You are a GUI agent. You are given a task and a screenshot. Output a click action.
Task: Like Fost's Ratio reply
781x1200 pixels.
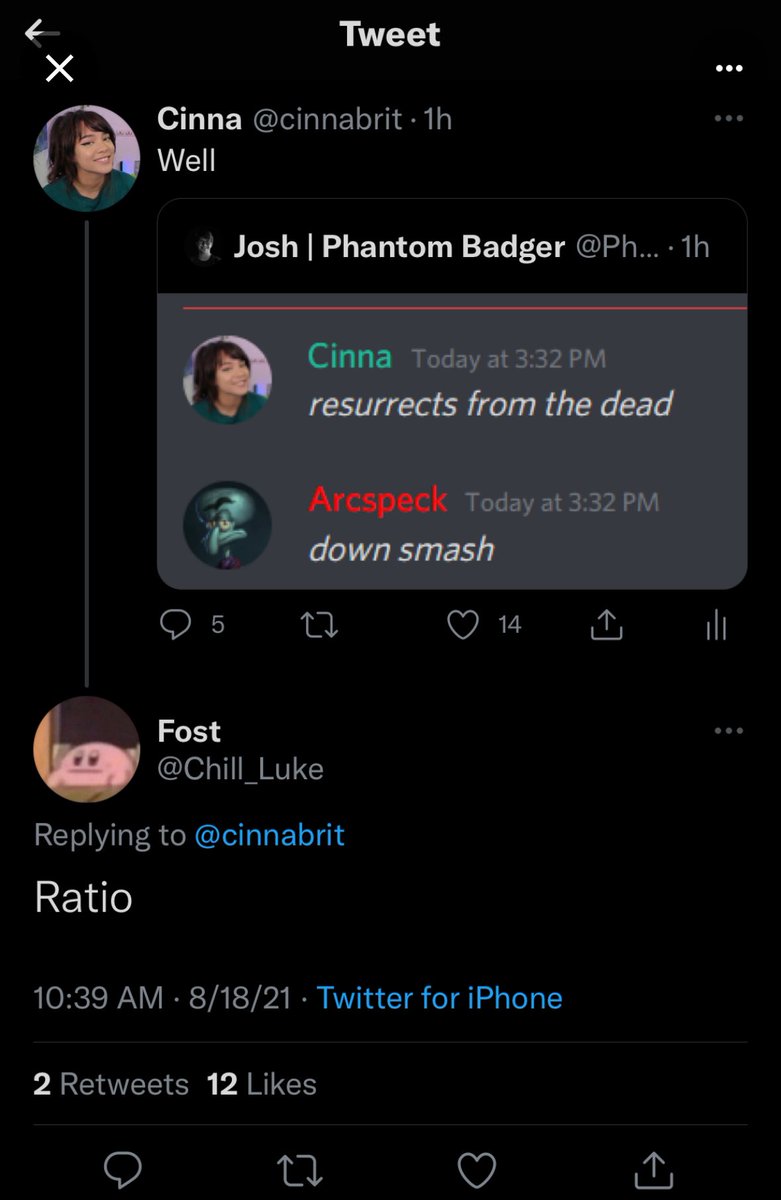(477, 1168)
